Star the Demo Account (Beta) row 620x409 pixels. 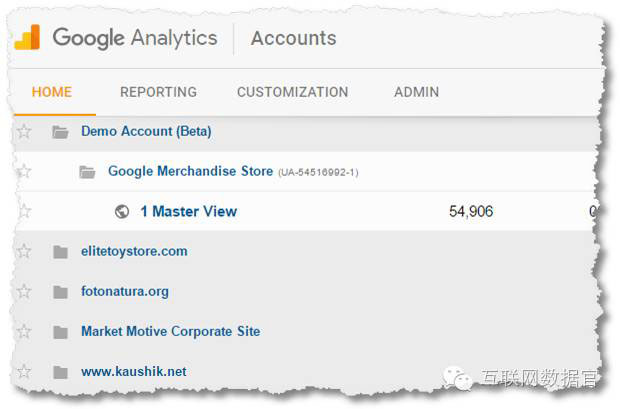pos(25,131)
